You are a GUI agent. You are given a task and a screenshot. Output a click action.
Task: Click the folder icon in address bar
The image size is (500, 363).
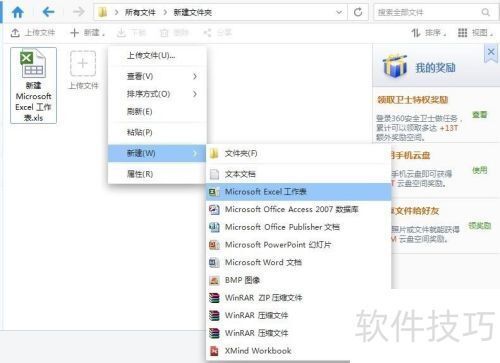pos(103,13)
